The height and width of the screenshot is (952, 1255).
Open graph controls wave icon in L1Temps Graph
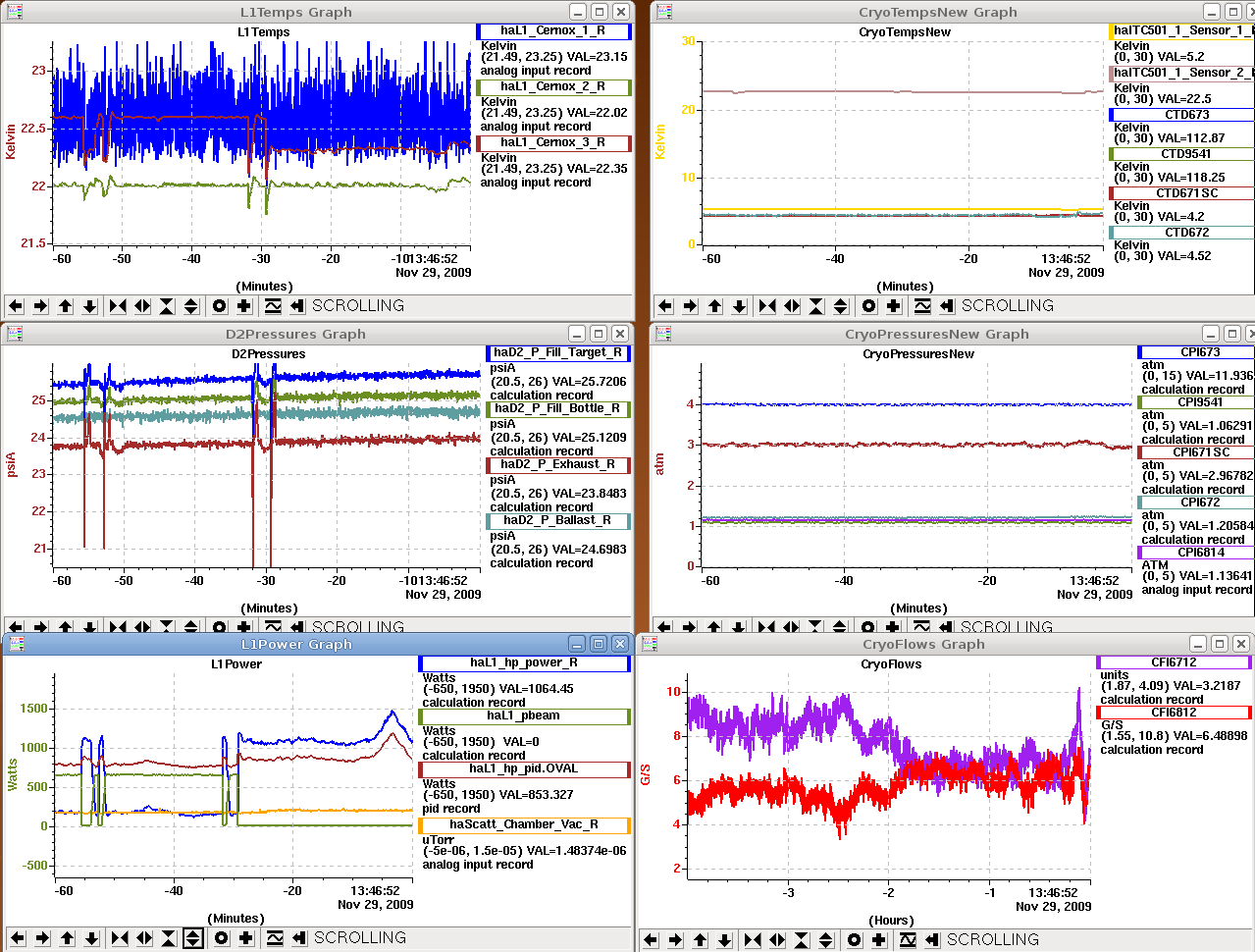click(x=273, y=306)
